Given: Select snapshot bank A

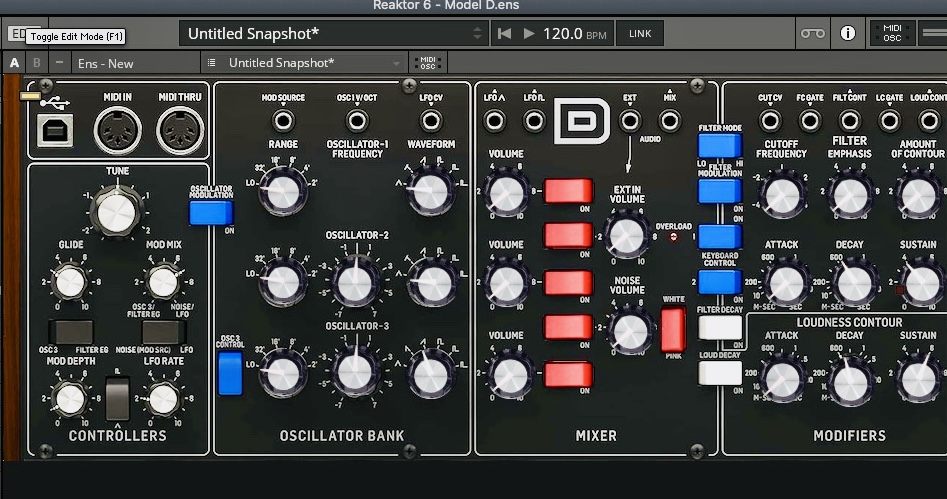Looking at the screenshot, I should (14, 63).
